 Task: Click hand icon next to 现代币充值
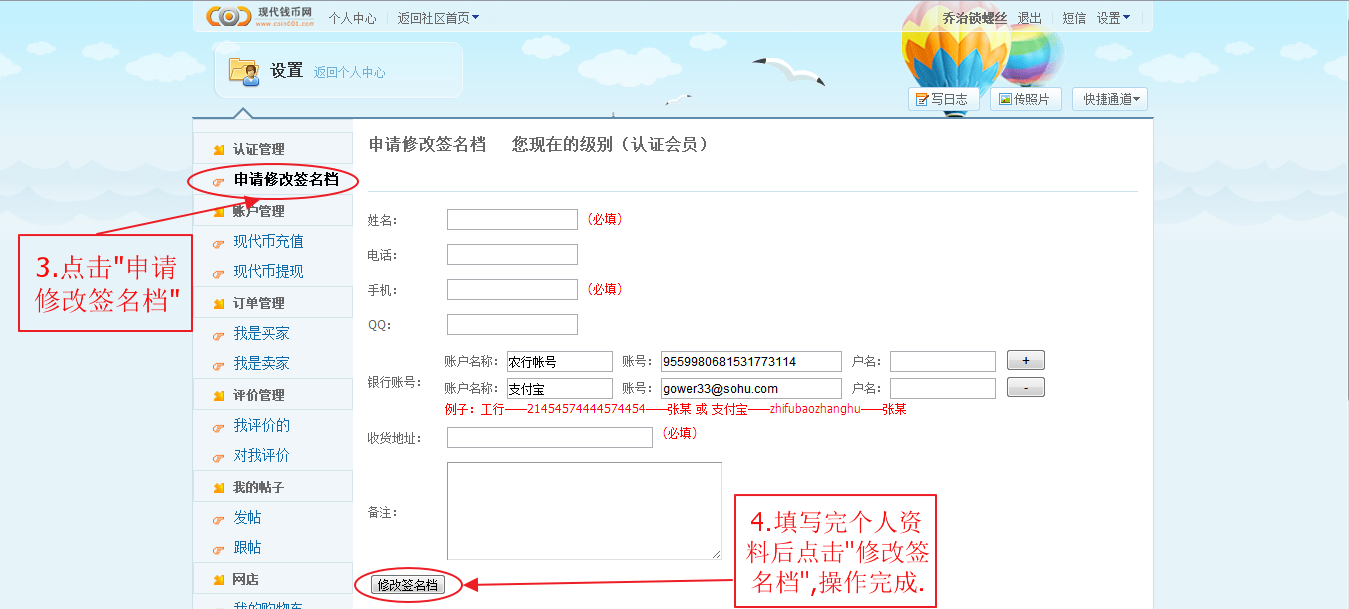pyautogui.click(x=218, y=243)
